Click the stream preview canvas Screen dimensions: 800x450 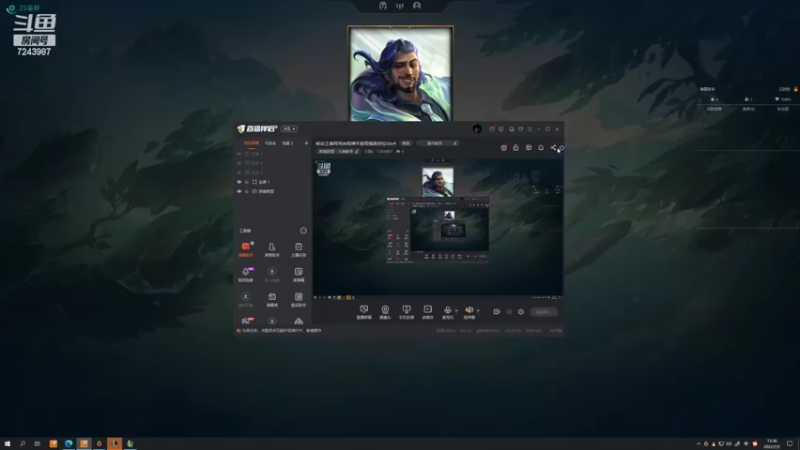(438, 227)
